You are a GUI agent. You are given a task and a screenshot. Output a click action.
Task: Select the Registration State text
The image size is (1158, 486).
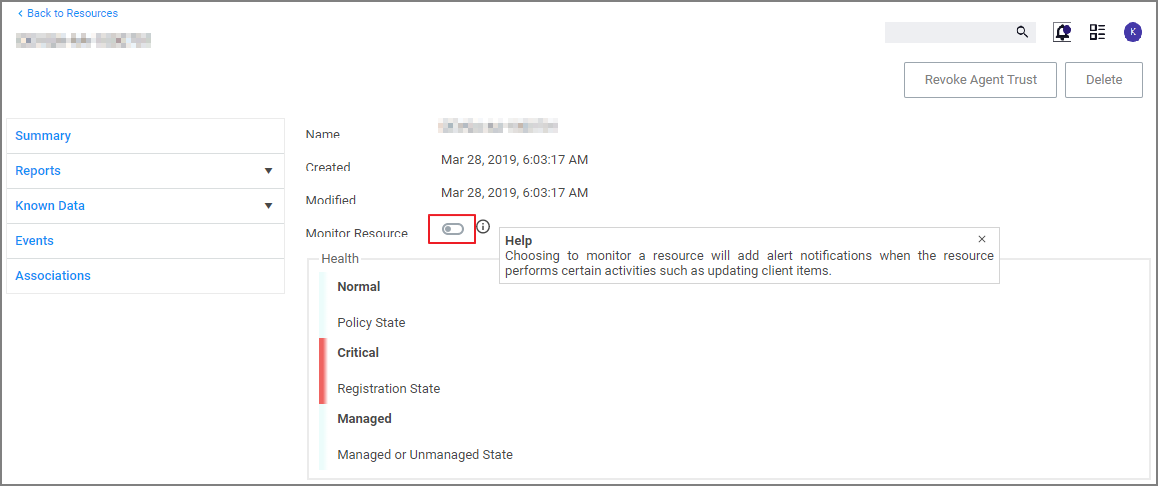tap(388, 389)
